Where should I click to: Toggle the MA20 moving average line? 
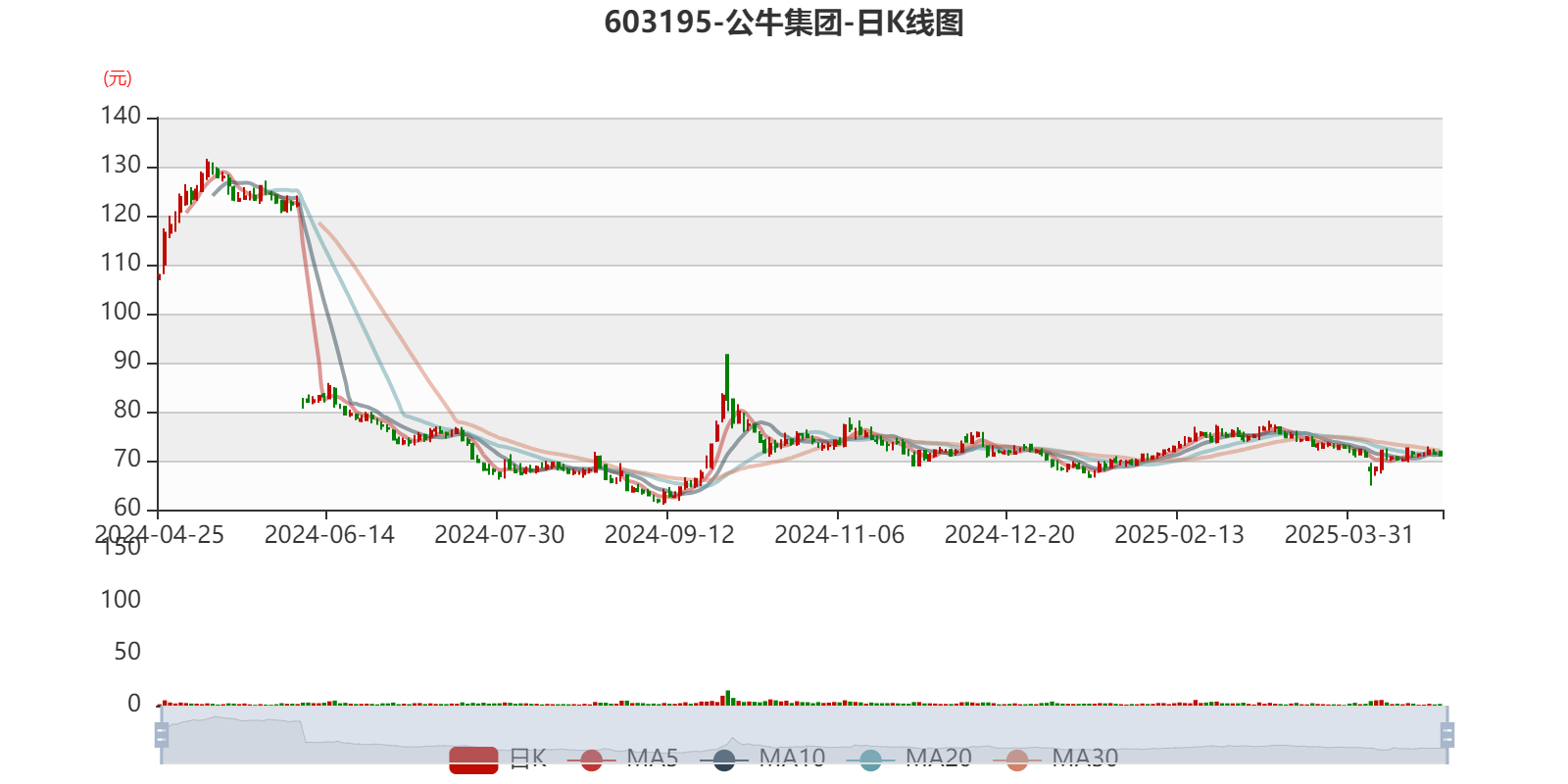coord(909,759)
